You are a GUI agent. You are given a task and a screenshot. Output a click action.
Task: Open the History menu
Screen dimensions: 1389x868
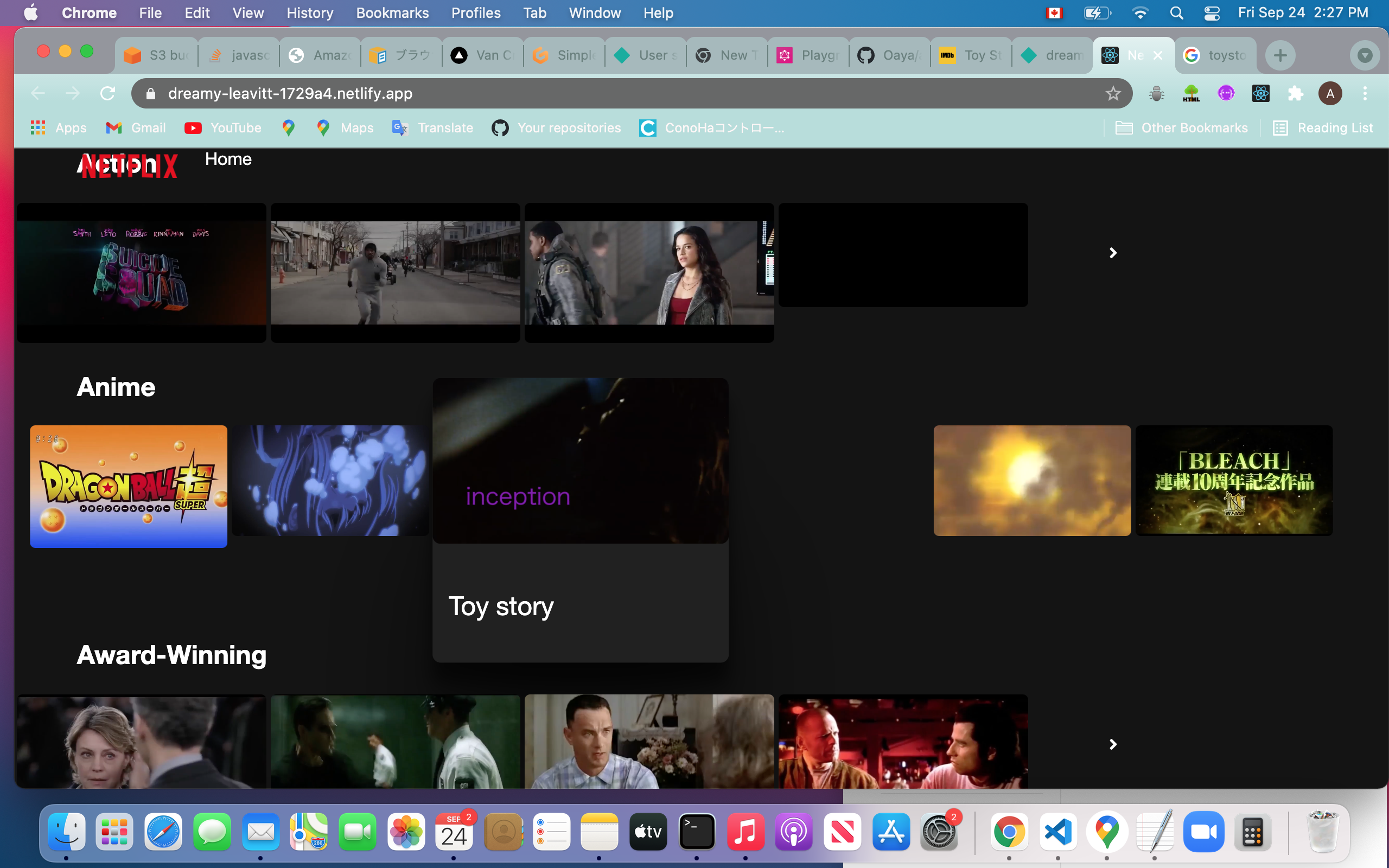point(309,12)
